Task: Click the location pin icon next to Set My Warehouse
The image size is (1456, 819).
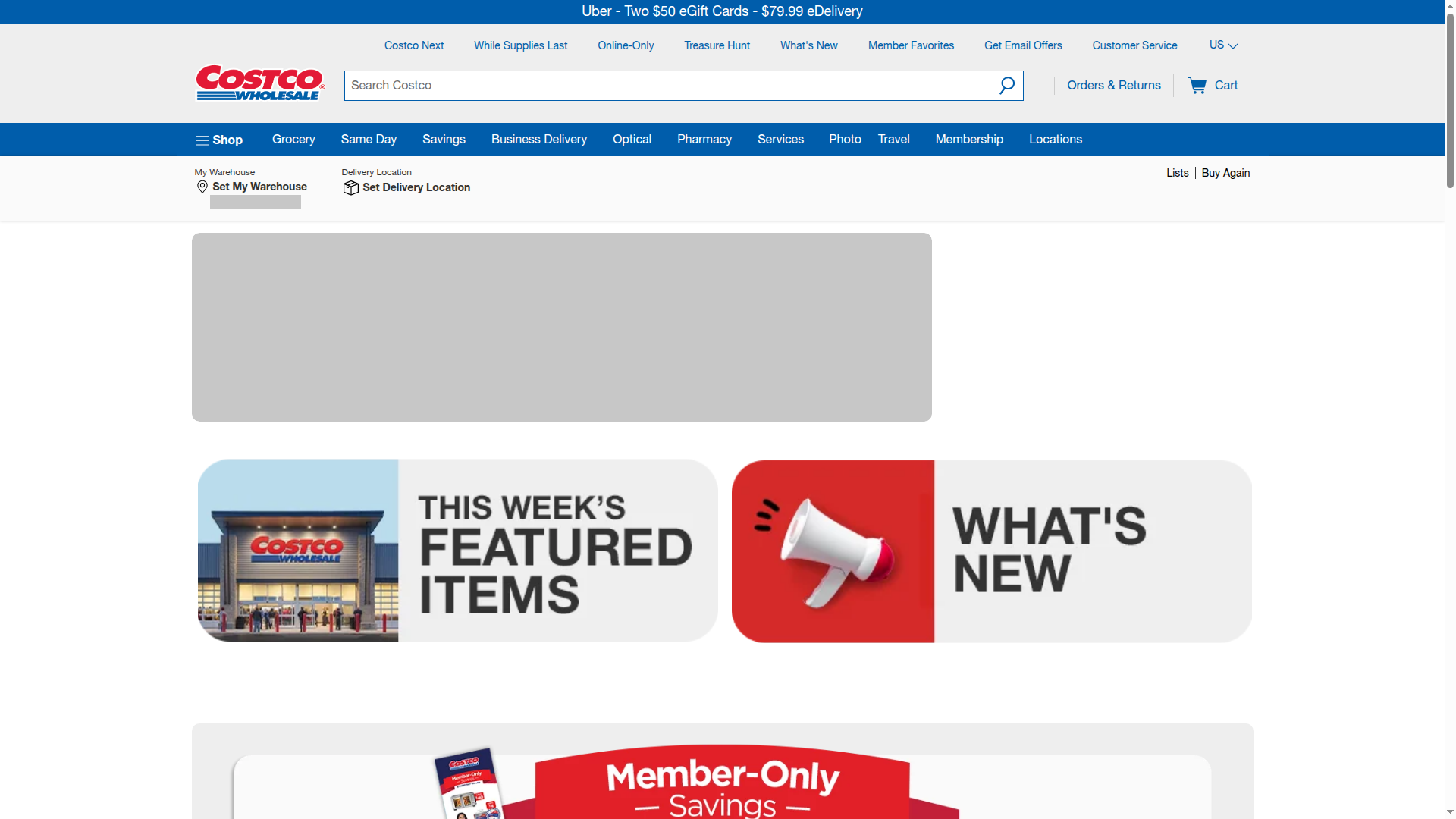Action: pos(202,187)
